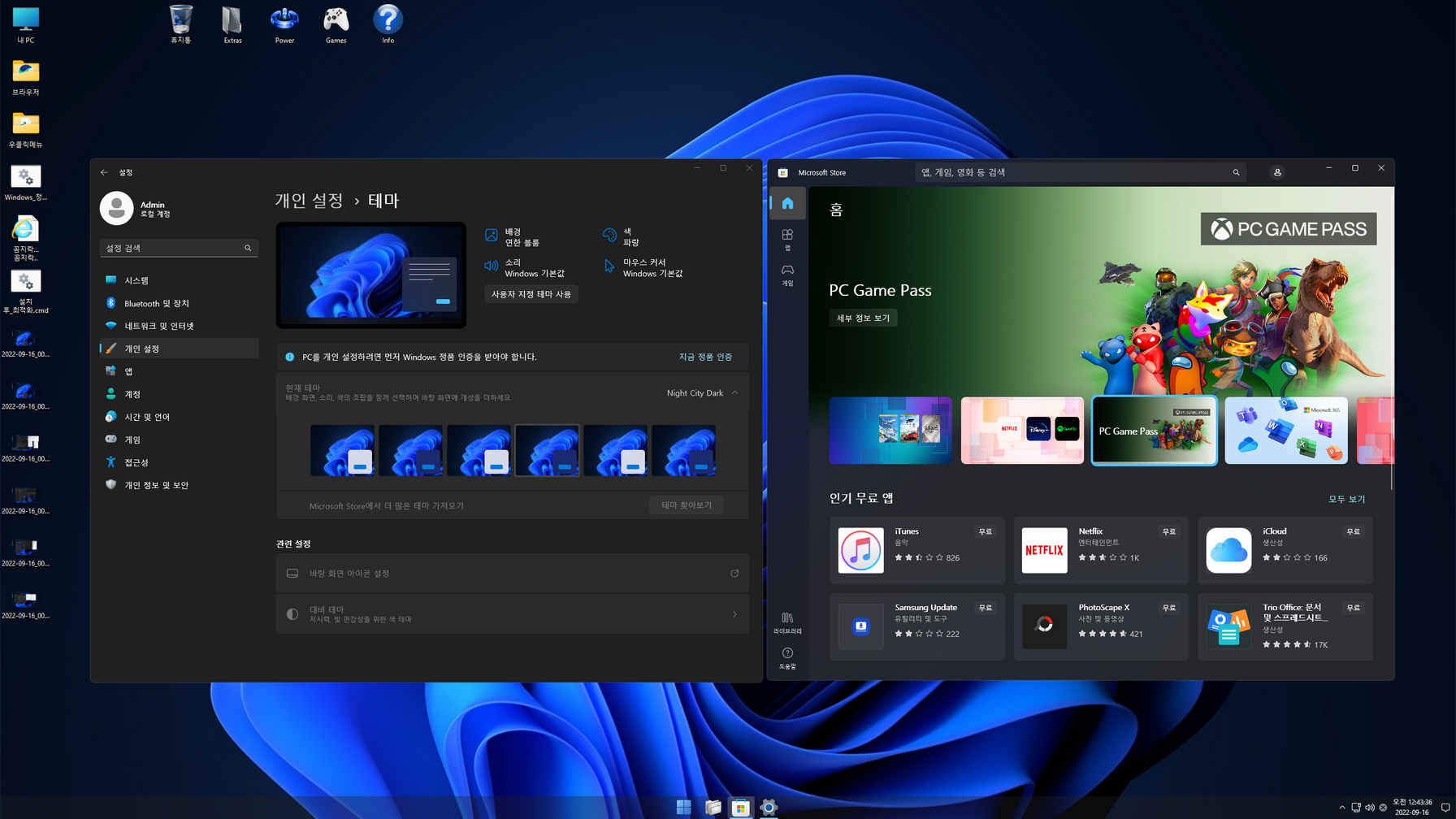The width and height of the screenshot is (1456, 819).
Task: Click Microsoft Store icon on taskbar
Action: [x=740, y=807]
